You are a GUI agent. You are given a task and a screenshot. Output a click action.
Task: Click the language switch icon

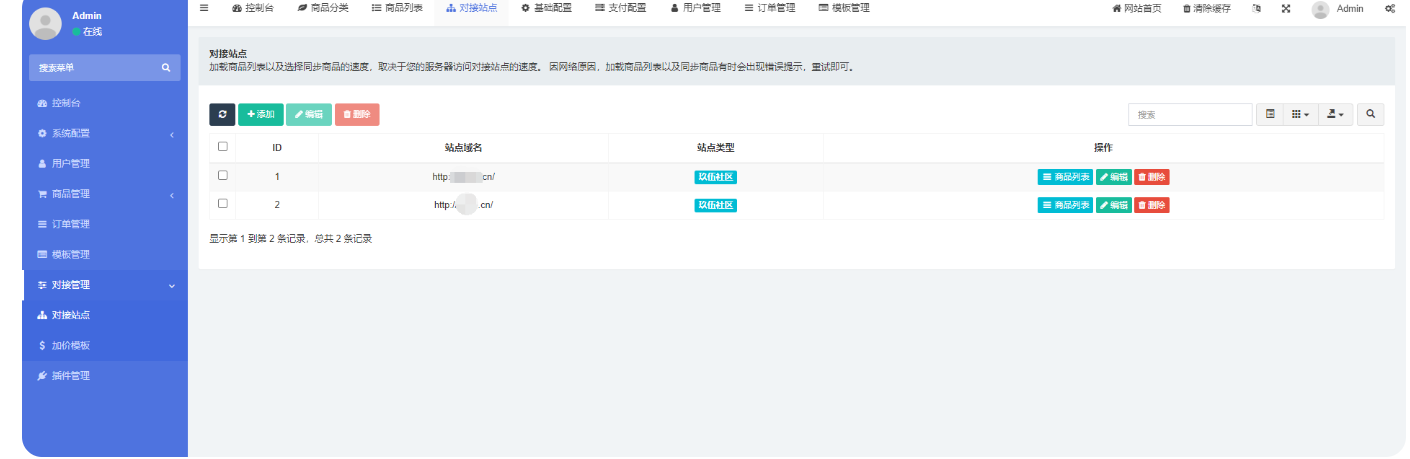[1256, 8]
